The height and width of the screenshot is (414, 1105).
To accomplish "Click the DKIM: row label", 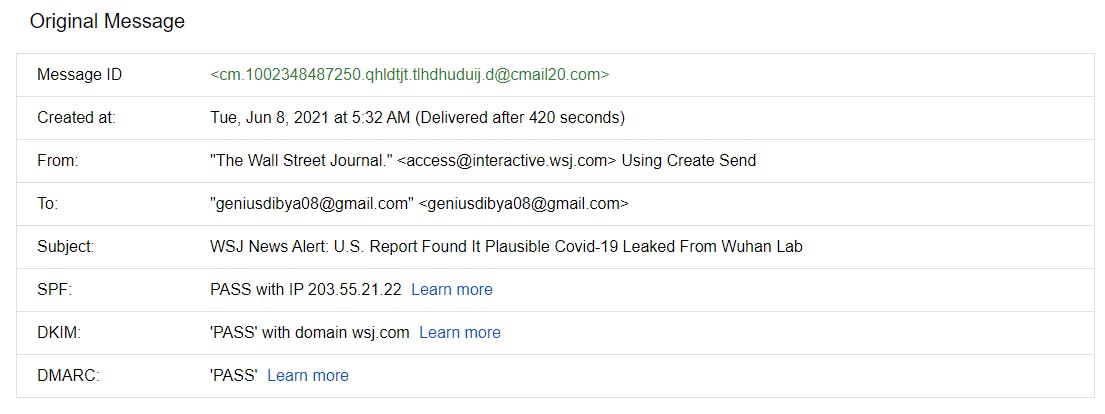I will point(59,333).
